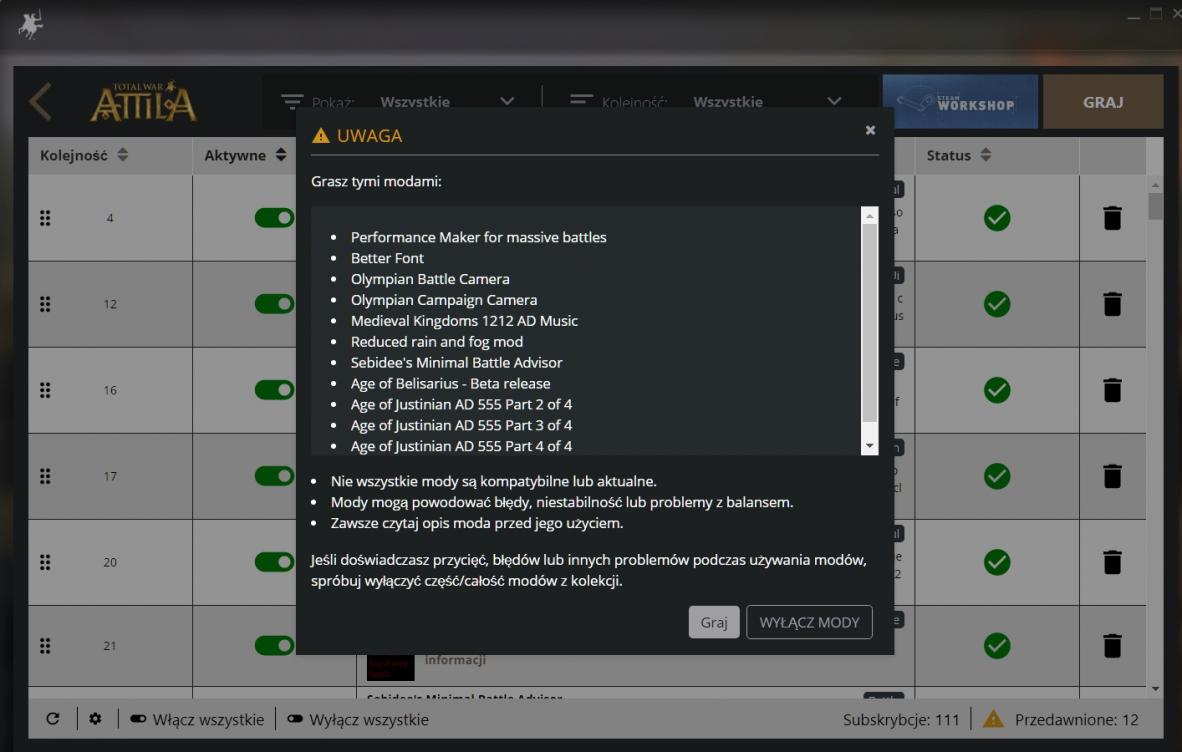Sort by the Kolejność column header

tap(84, 155)
